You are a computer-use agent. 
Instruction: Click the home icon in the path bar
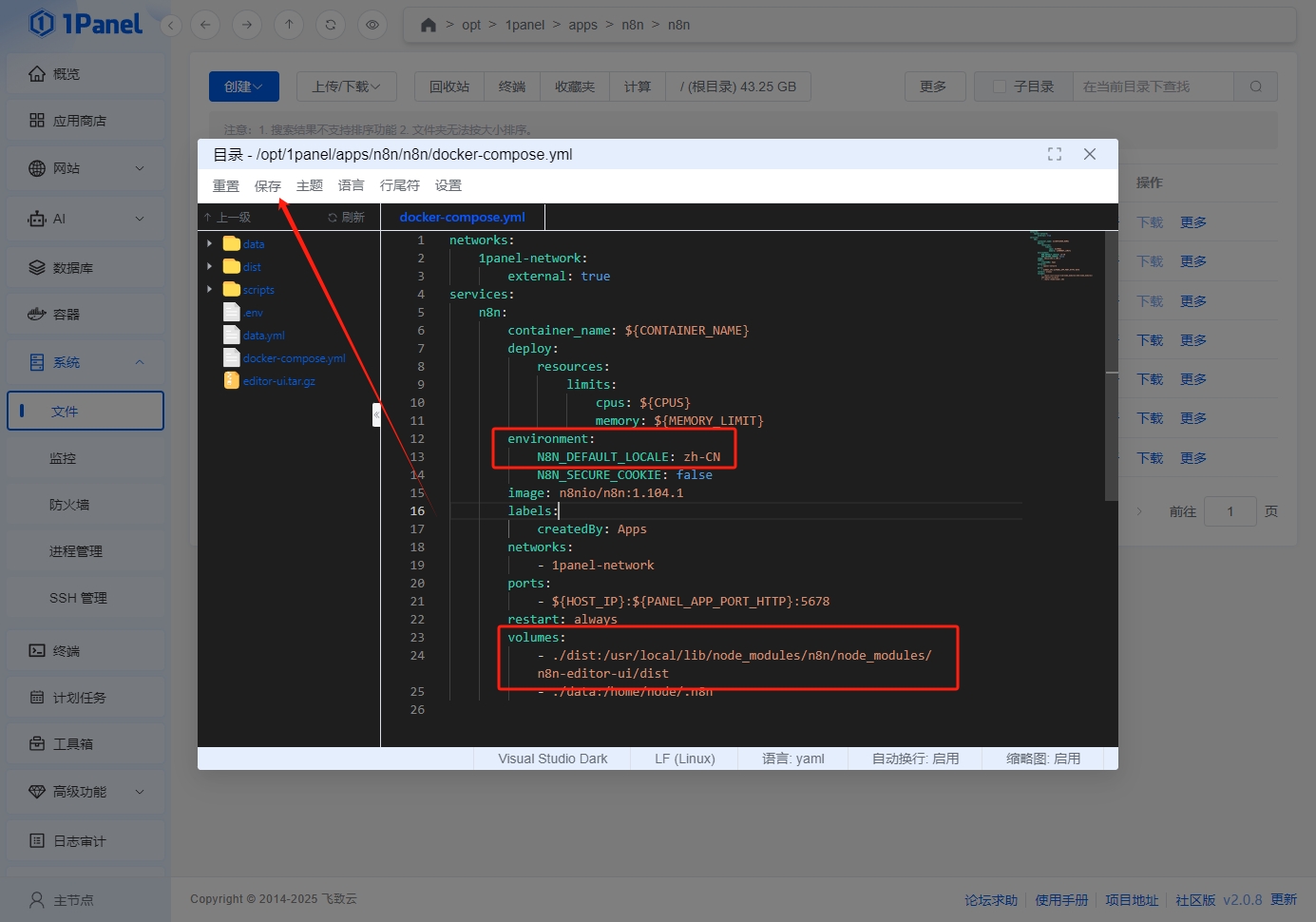[x=429, y=25]
